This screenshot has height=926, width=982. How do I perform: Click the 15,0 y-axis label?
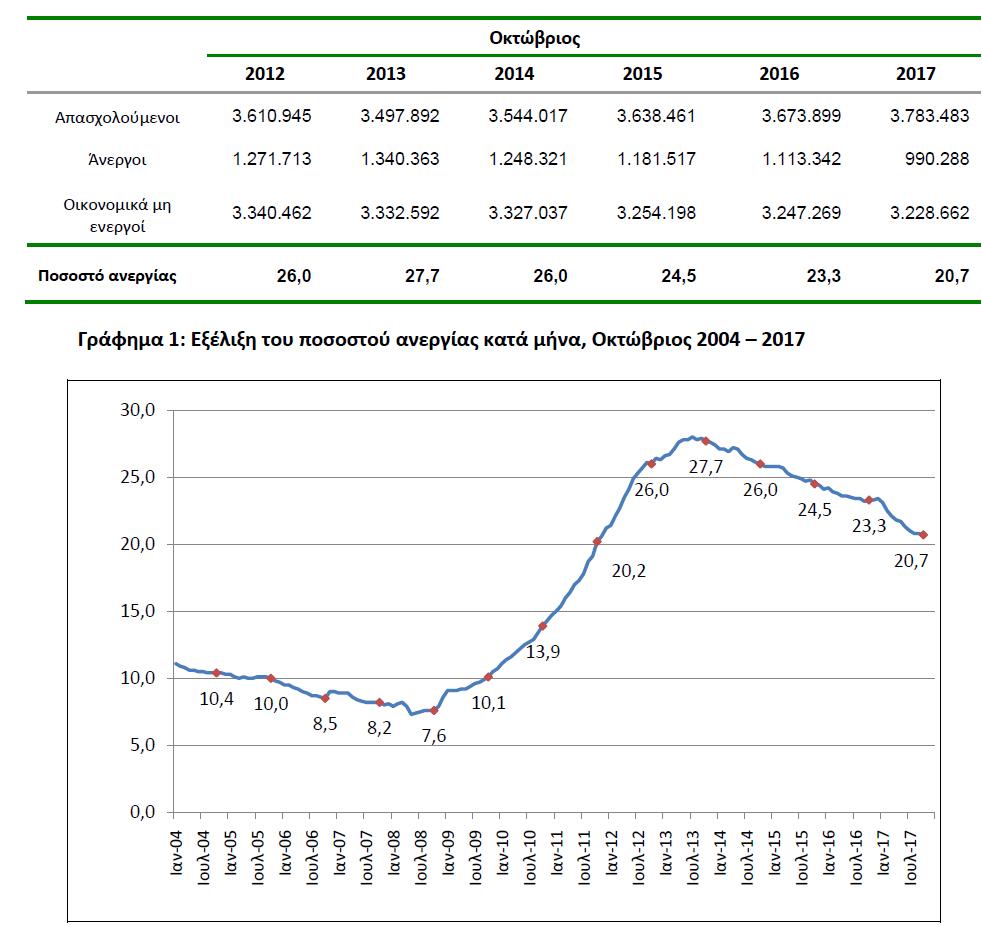(x=138, y=611)
